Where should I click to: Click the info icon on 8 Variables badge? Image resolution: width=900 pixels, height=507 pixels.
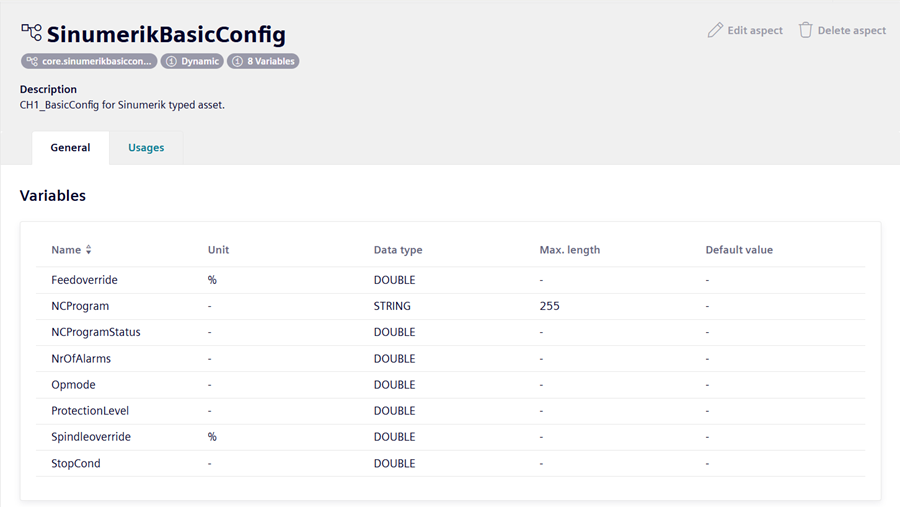coord(237,61)
